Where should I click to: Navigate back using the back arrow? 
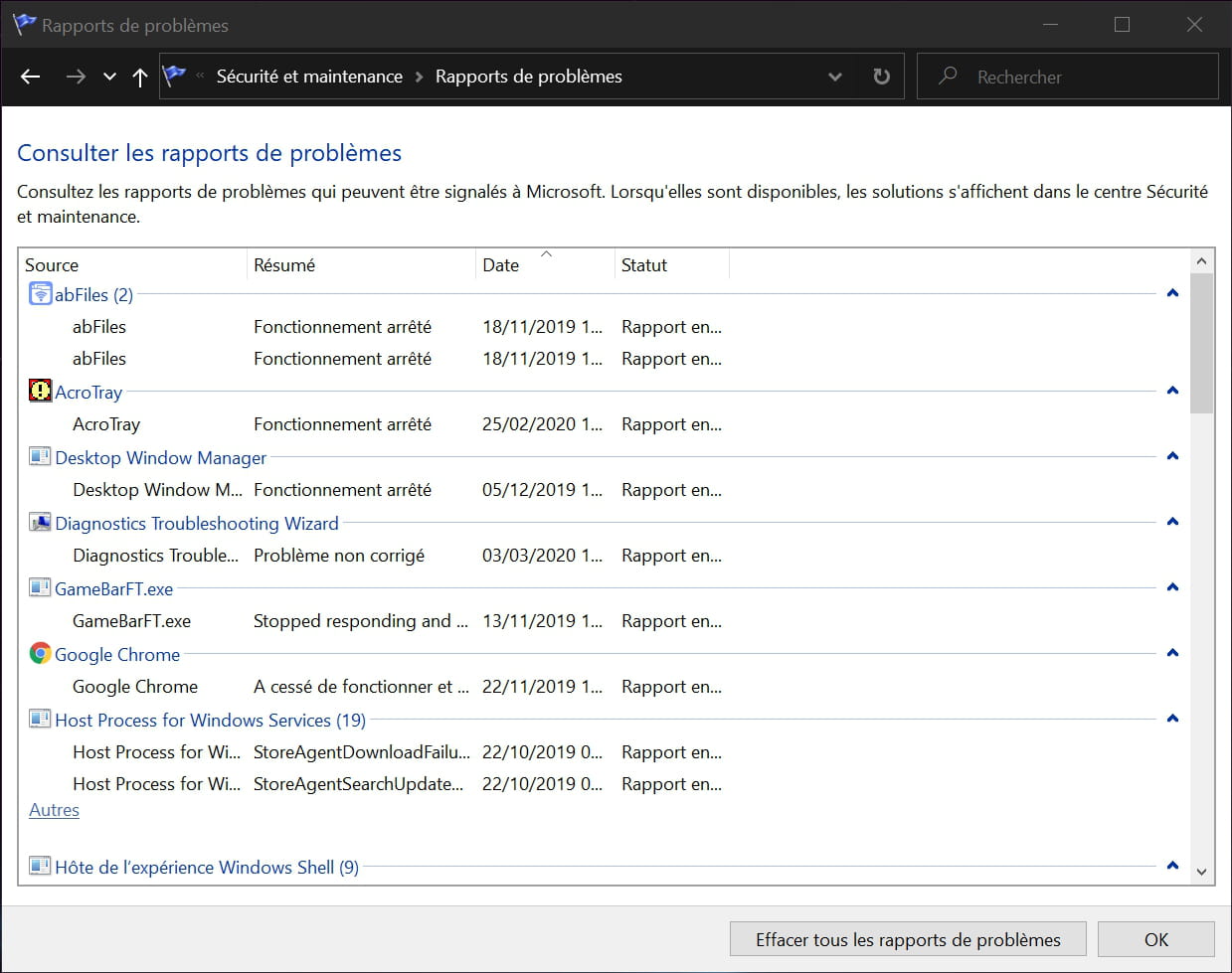tap(30, 76)
